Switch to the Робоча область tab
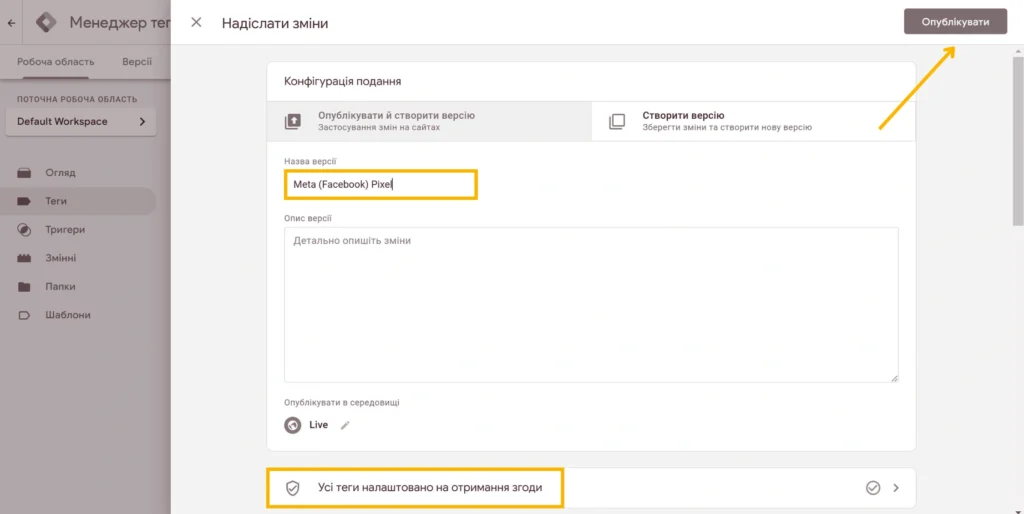The image size is (1024, 514). [x=56, y=61]
